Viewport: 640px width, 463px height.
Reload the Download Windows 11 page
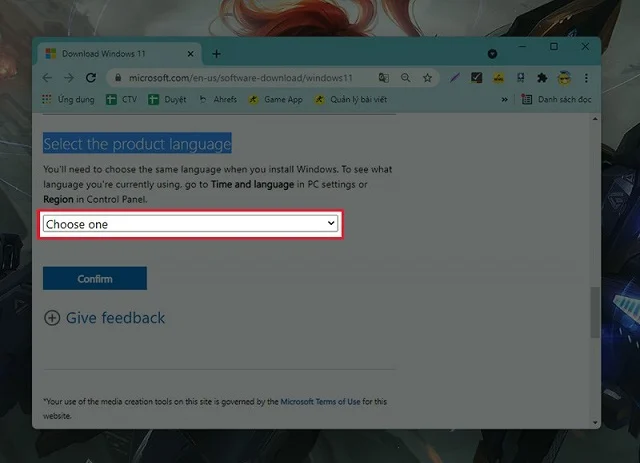(91, 78)
